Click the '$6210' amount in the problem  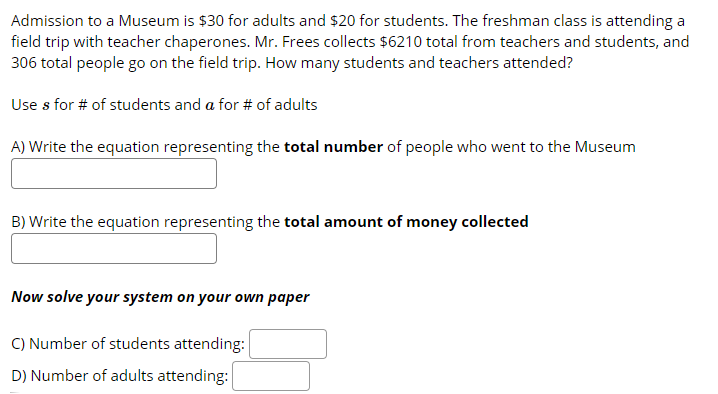401,42
